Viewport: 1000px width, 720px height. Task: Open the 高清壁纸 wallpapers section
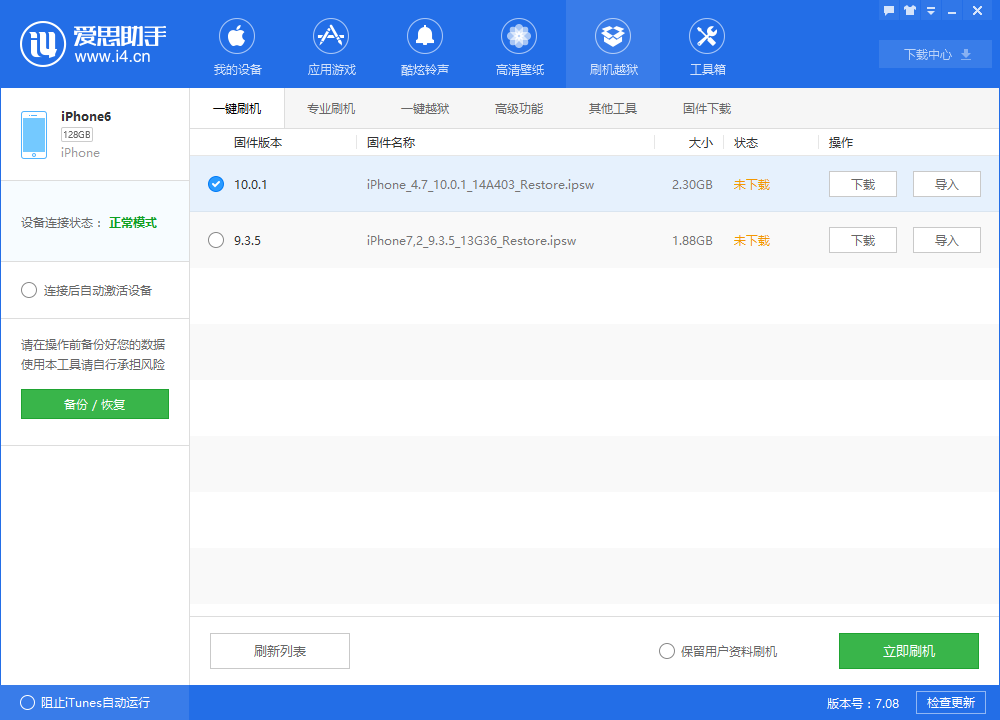point(518,45)
